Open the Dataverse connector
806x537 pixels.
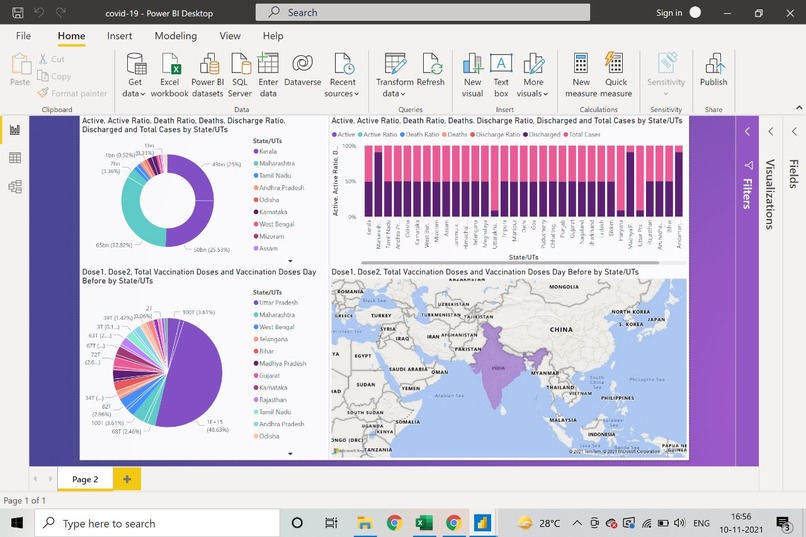tap(302, 69)
